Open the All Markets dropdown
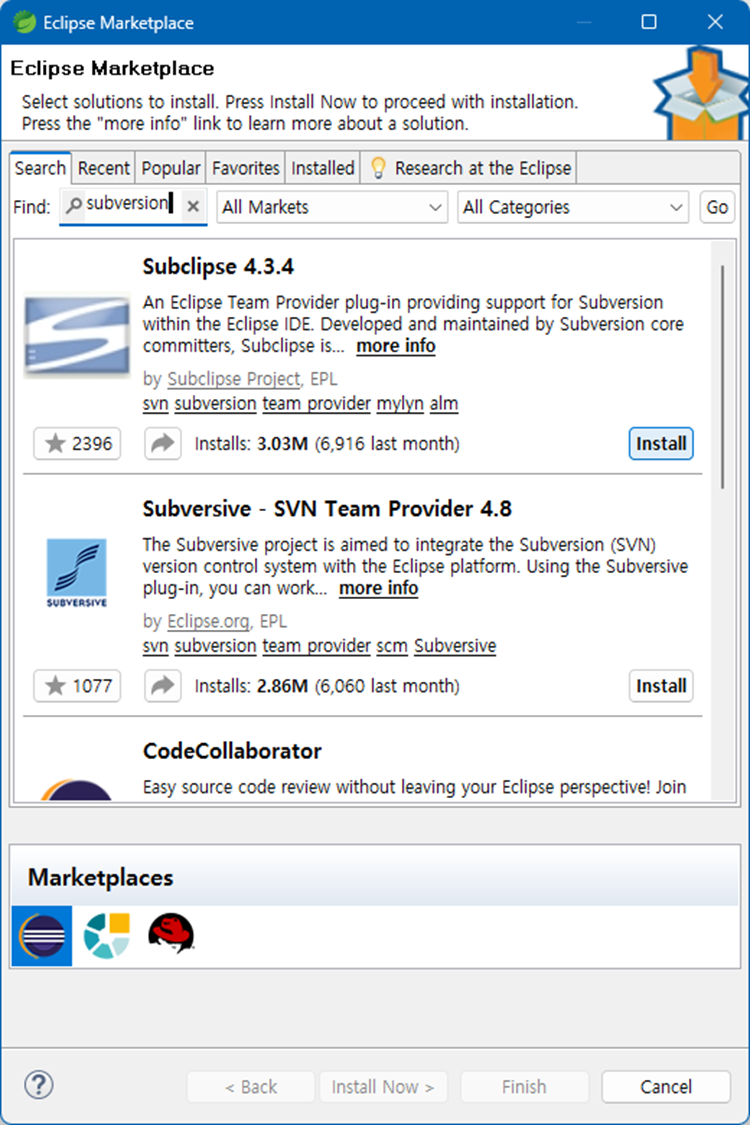This screenshot has width=750, height=1125. pyautogui.click(x=332, y=207)
